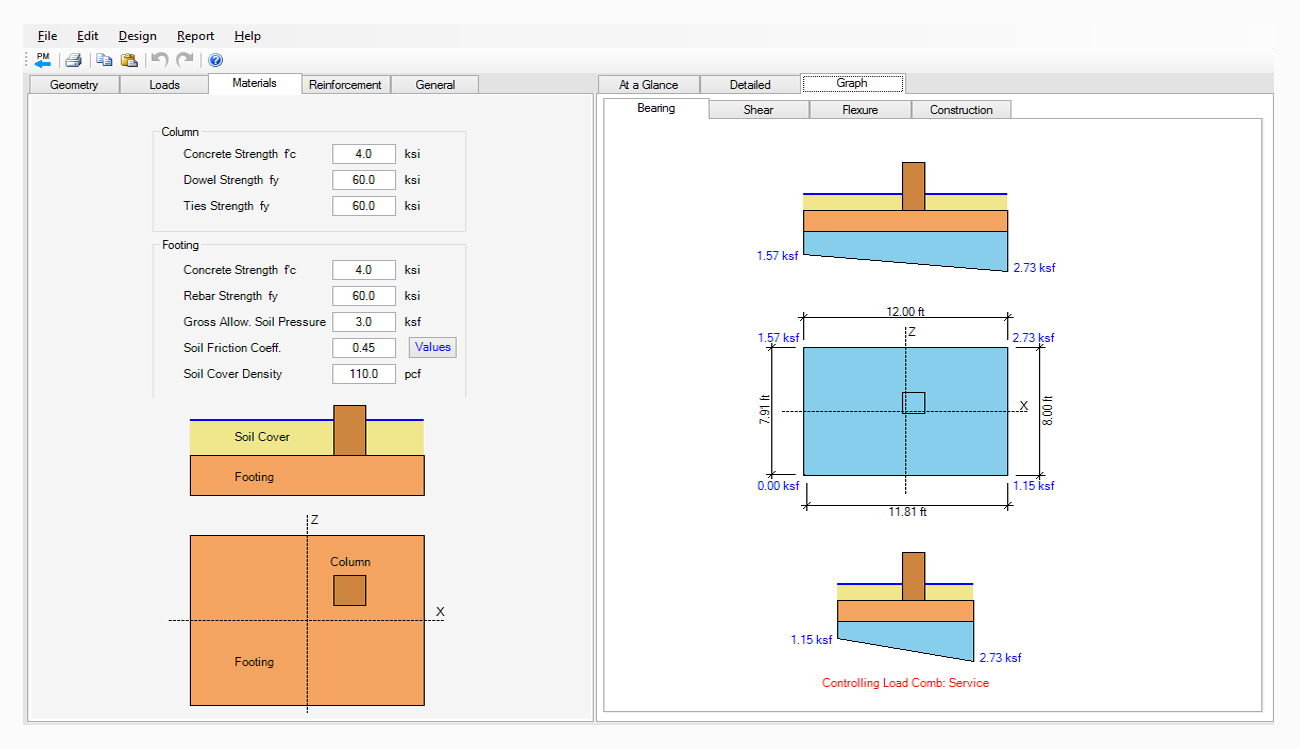The image size is (1300, 749).
Task: Click the Soil Cover Density input field
Action: (364, 374)
